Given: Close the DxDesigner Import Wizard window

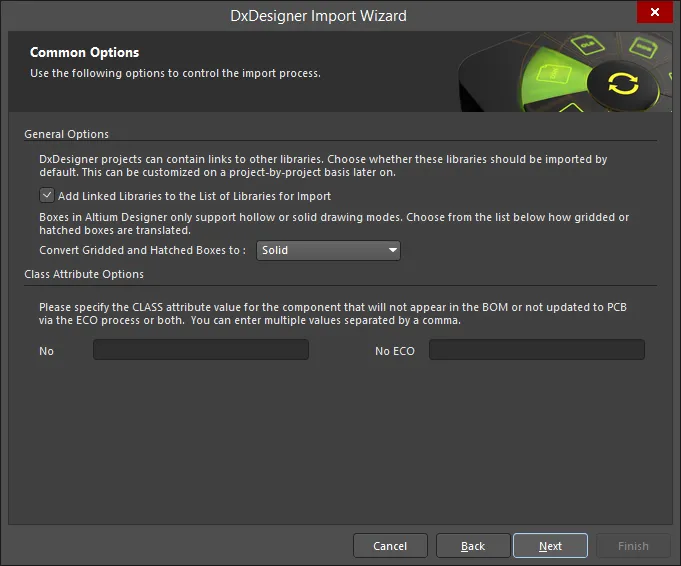Looking at the screenshot, I should pyautogui.click(x=655, y=12).
